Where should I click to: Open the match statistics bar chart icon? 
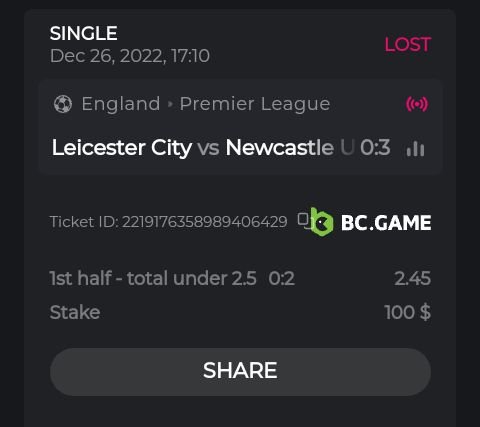click(415, 148)
